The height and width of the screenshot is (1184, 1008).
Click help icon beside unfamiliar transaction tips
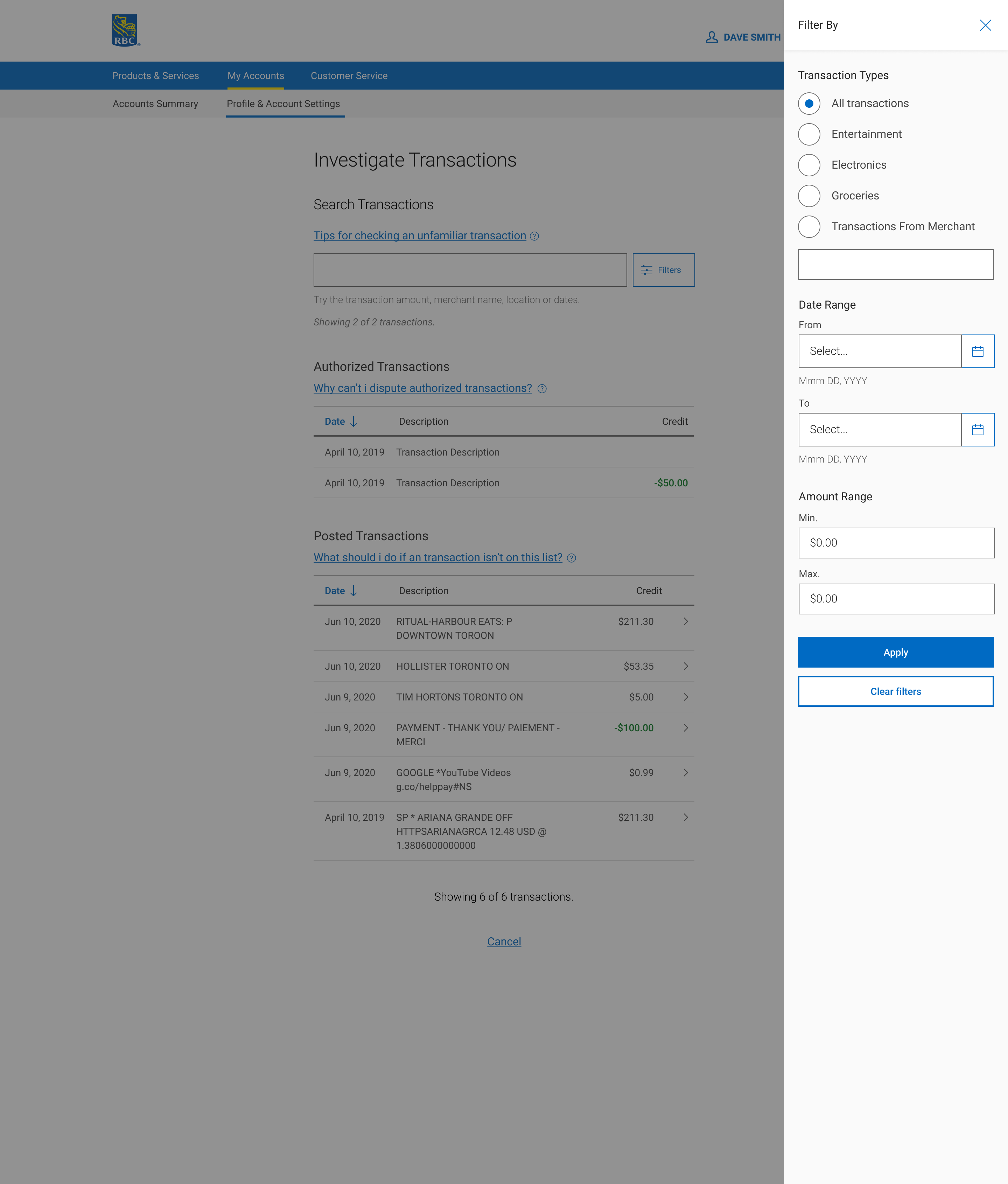(x=534, y=236)
